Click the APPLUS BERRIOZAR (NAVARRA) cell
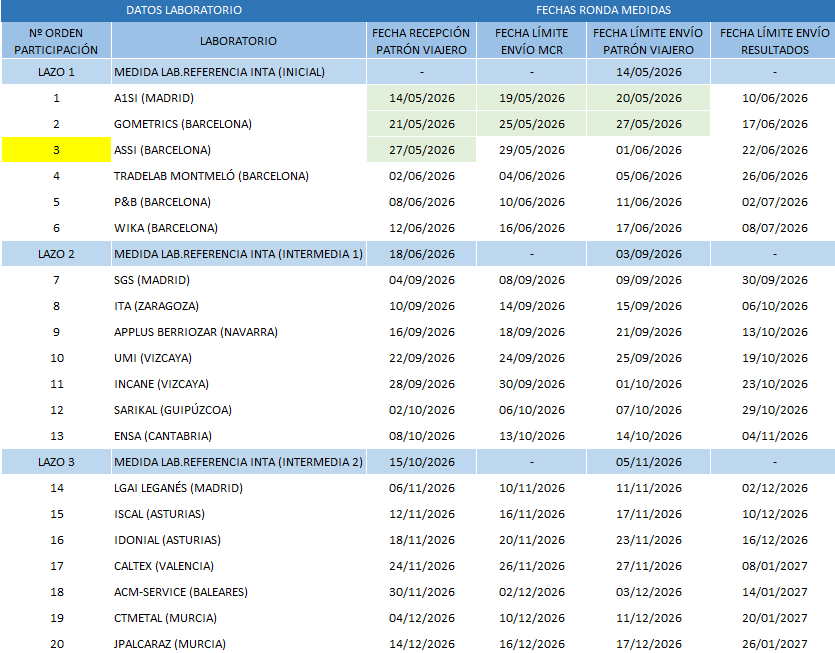Image resolution: width=835 pixels, height=653 pixels. 239,332
